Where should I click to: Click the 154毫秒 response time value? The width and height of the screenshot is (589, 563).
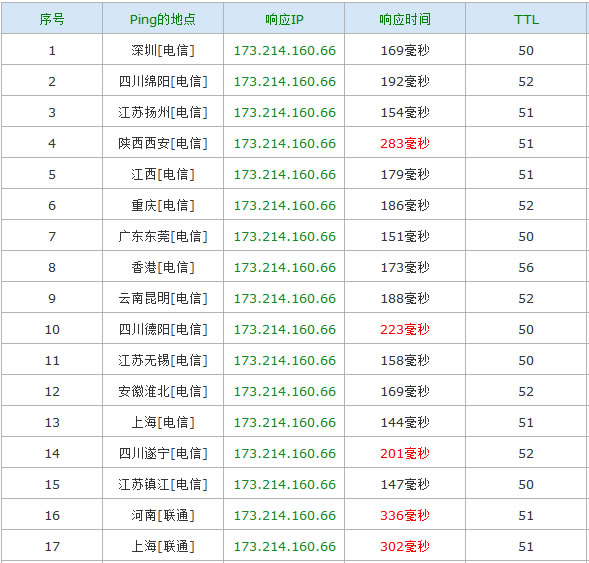click(405, 112)
